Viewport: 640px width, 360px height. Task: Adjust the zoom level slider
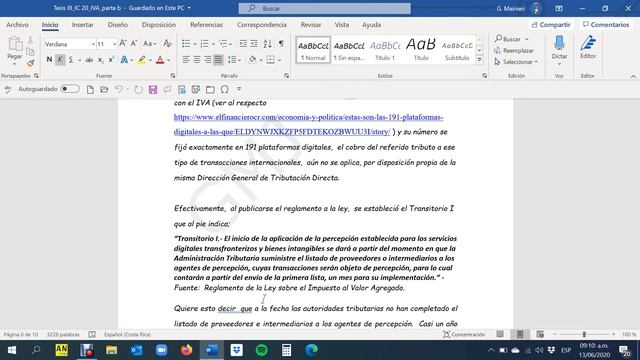coord(584,334)
